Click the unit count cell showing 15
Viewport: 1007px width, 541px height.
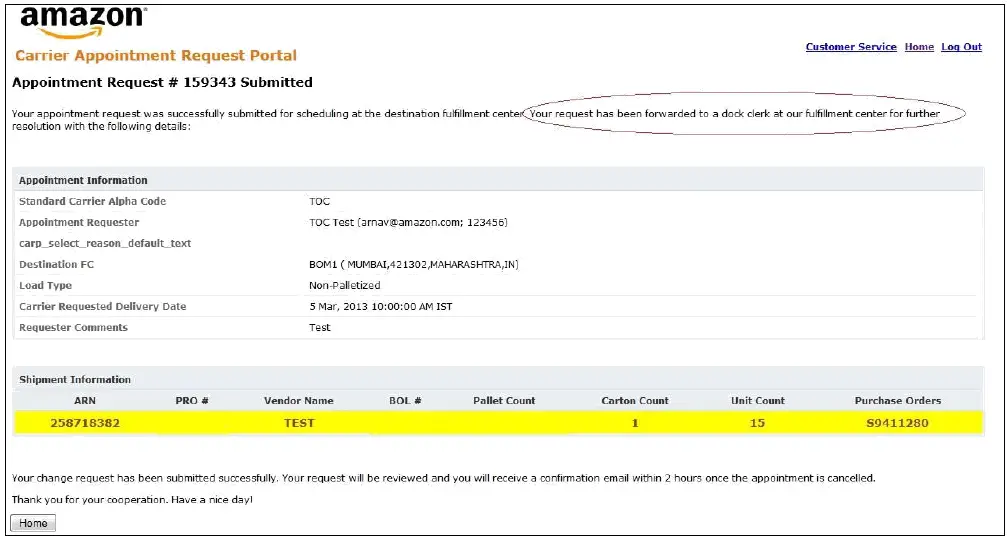pyautogui.click(x=757, y=423)
